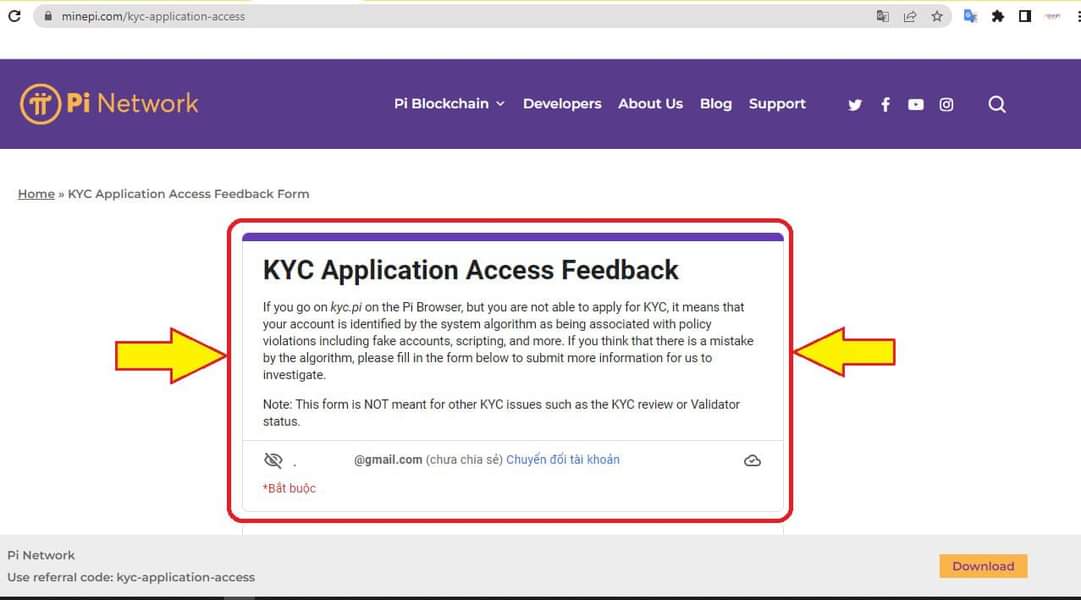
Task: Open the Support menu item
Action: pyautogui.click(x=777, y=103)
